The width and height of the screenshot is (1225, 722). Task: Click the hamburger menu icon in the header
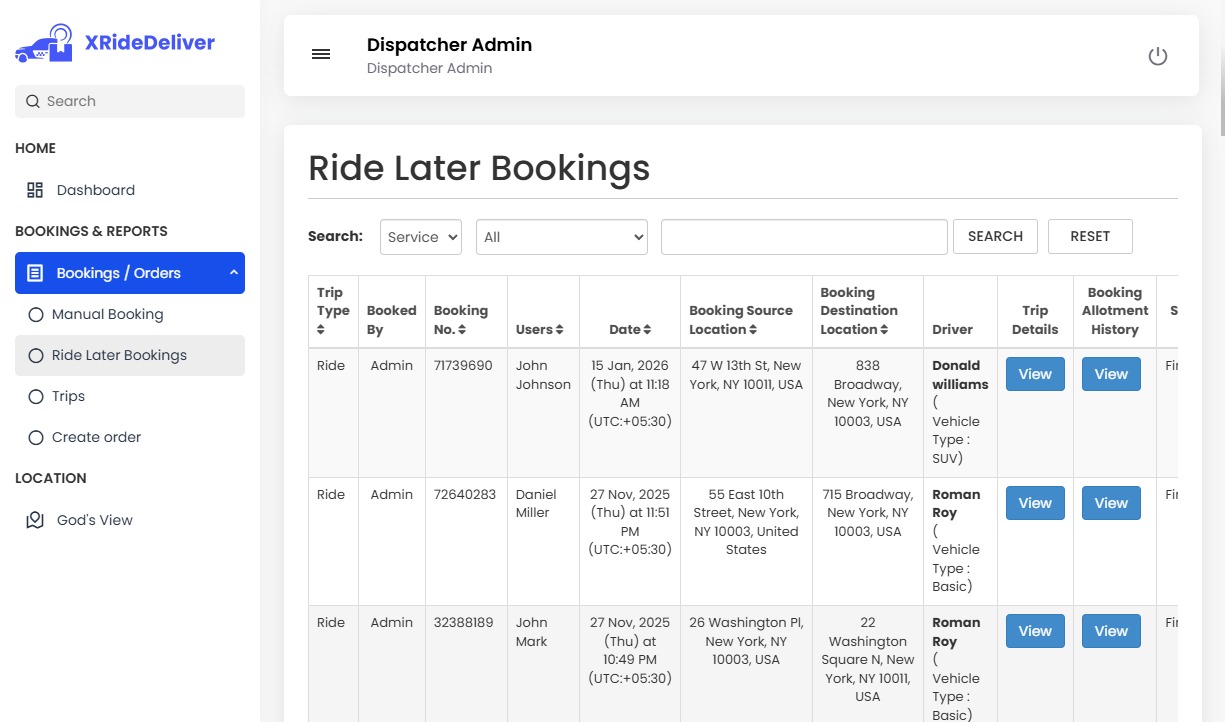[321, 54]
